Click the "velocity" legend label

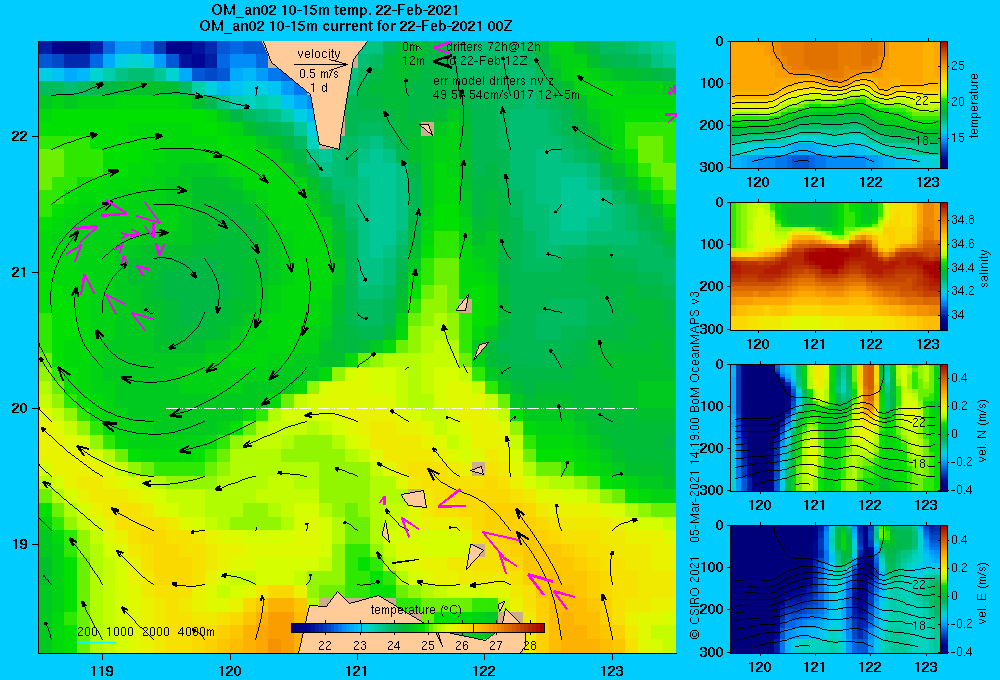(x=319, y=54)
